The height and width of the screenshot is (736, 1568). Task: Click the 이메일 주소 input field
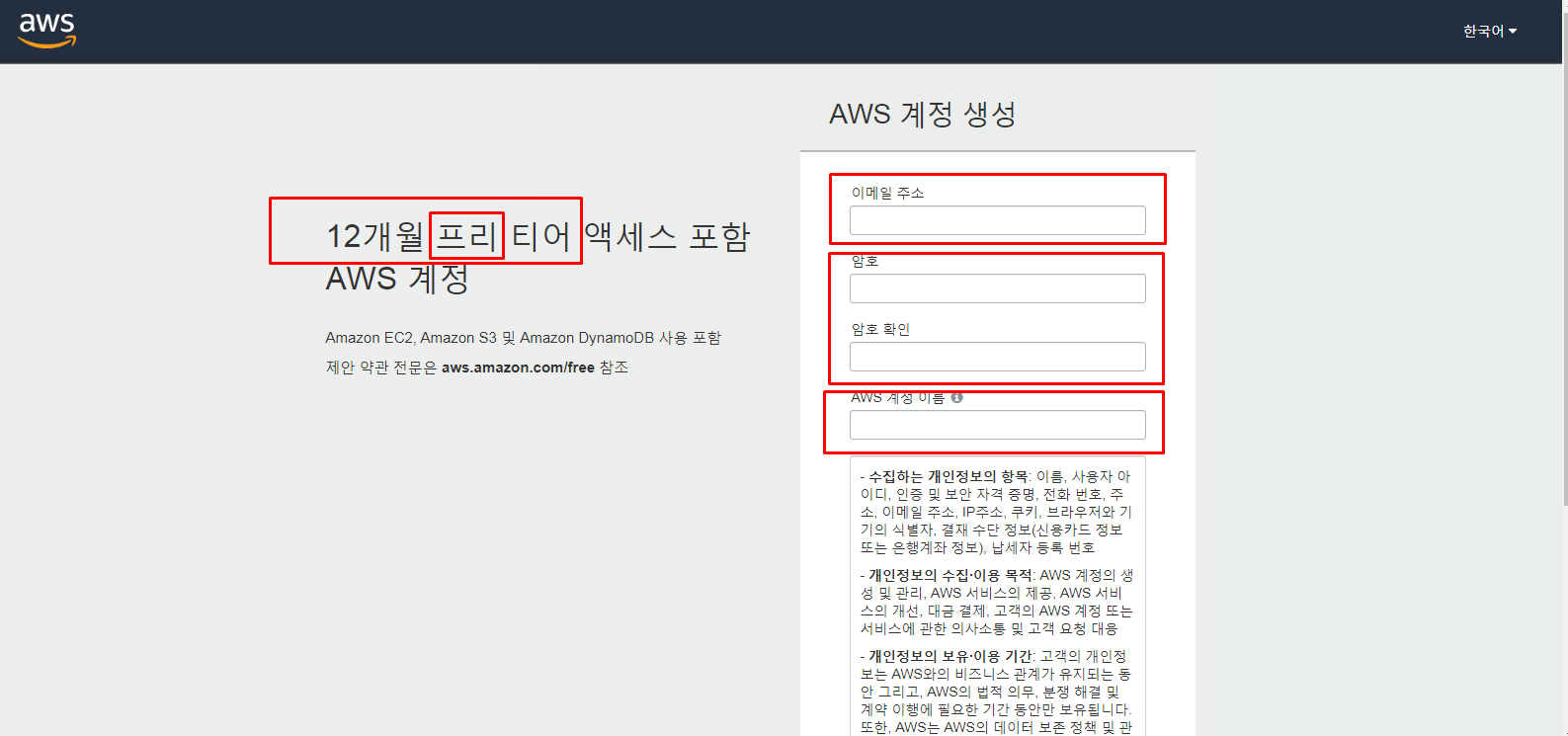(997, 220)
